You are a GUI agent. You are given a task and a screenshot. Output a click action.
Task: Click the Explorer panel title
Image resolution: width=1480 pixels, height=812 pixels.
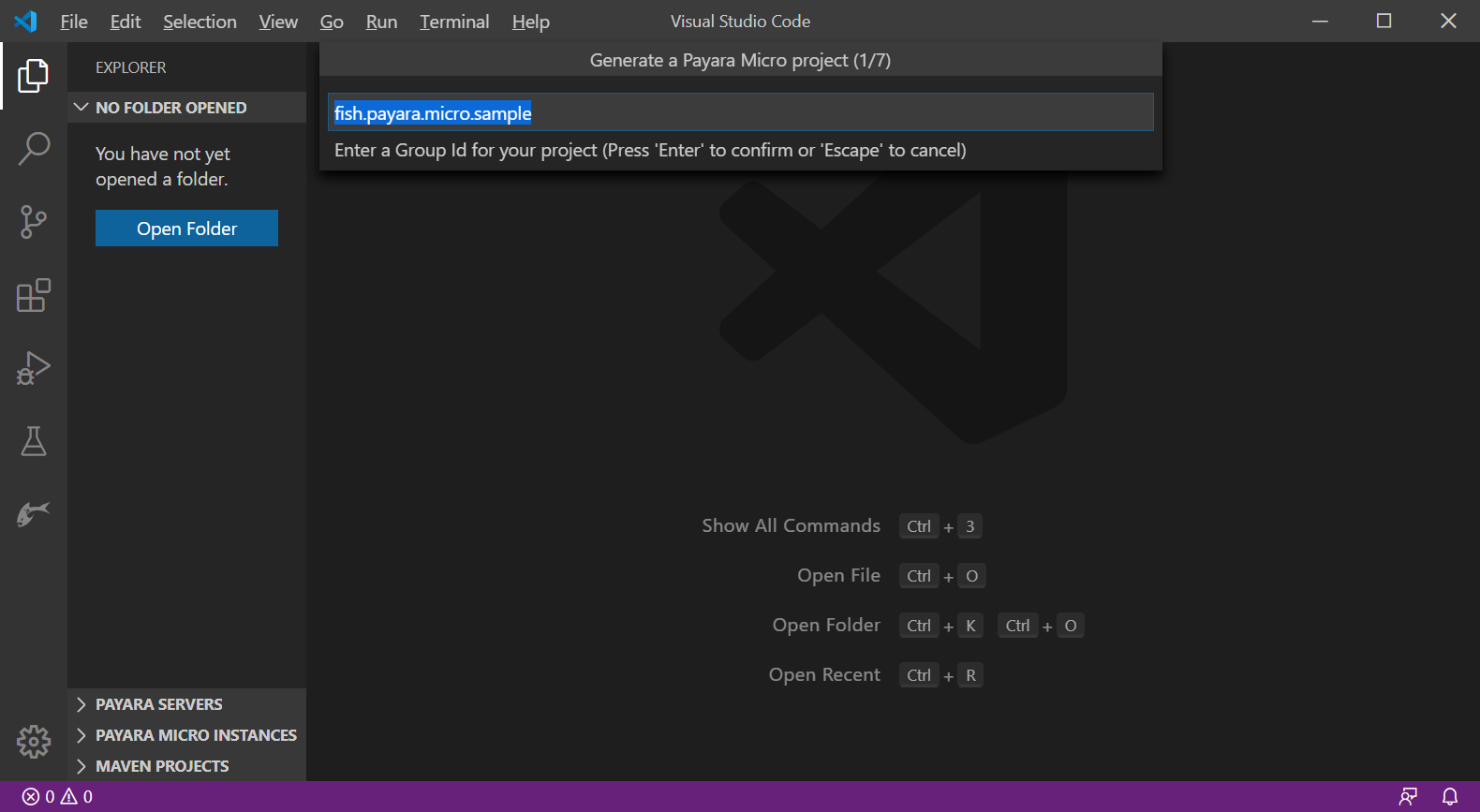click(130, 67)
